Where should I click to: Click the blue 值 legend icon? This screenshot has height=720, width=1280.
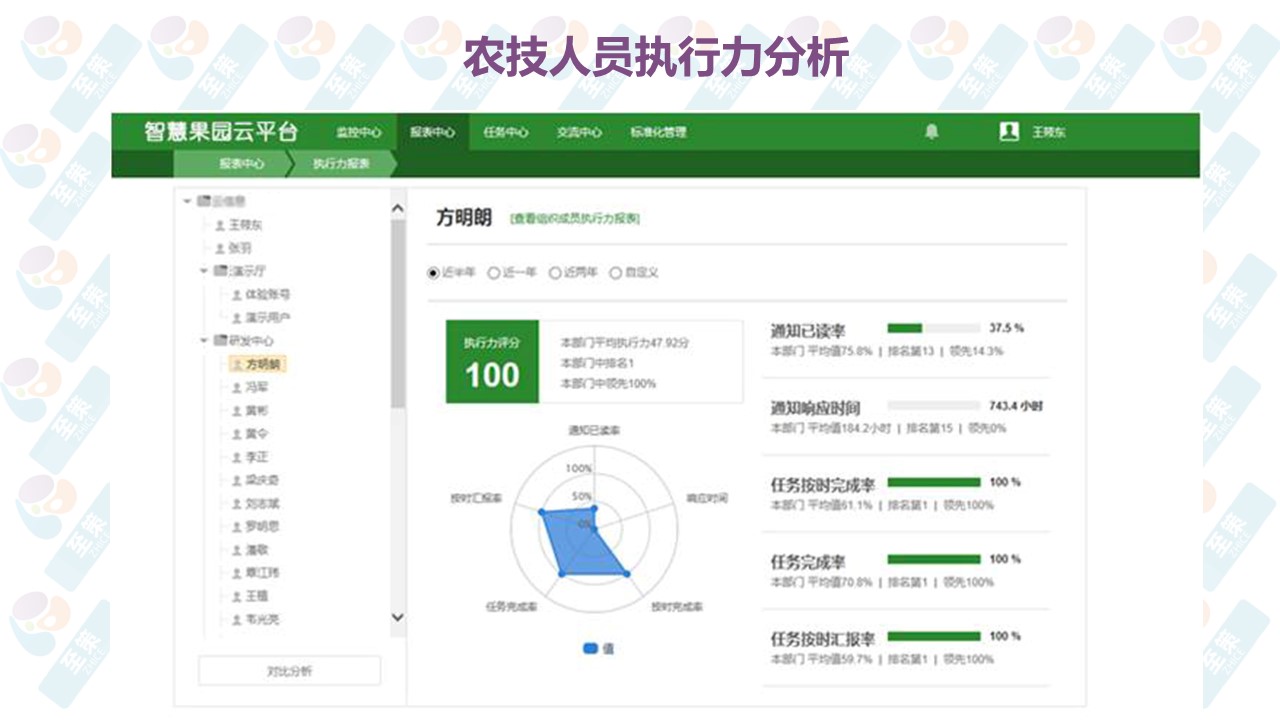pyautogui.click(x=591, y=648)
